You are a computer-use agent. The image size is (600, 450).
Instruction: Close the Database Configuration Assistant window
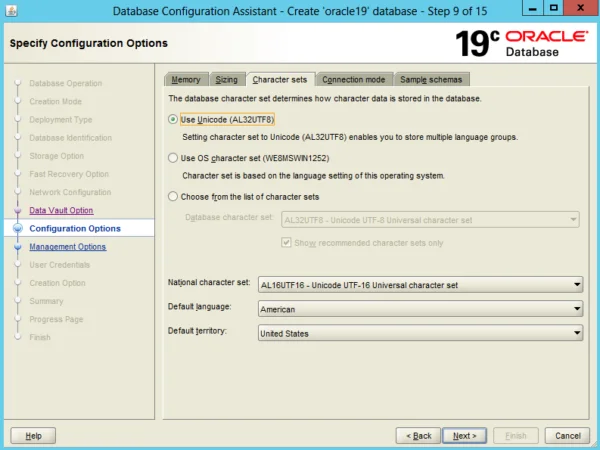coord(580,8)
